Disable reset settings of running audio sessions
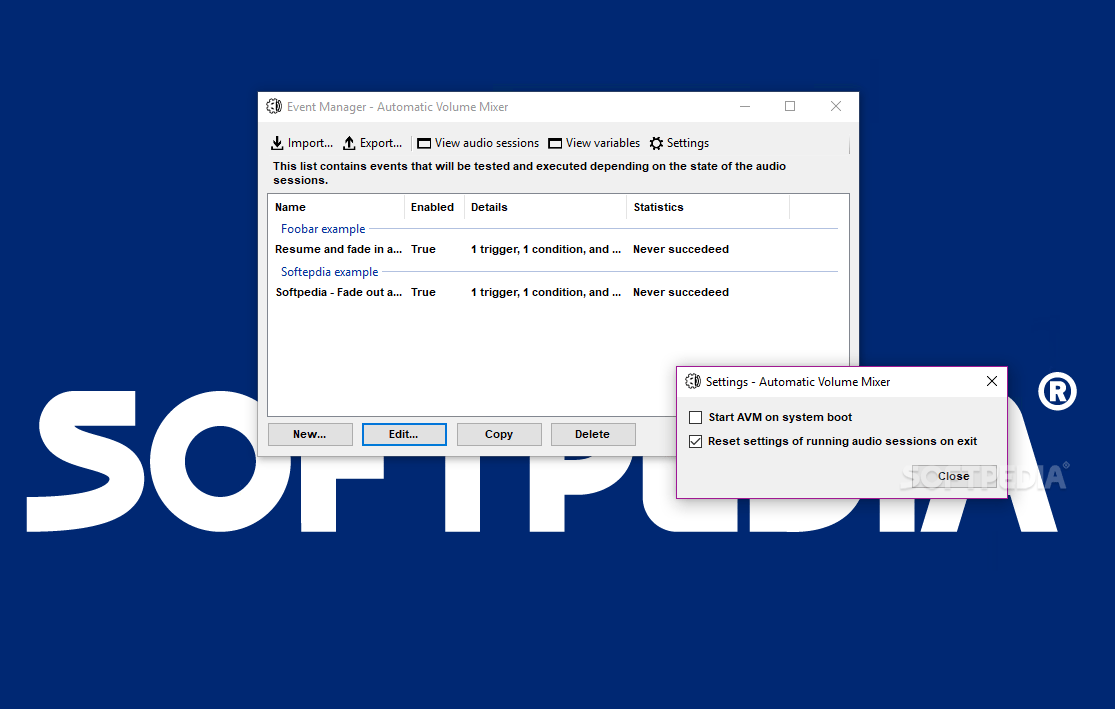Image resolution: width=1115 pixels, height=709 pixels. tap(695, 441)
